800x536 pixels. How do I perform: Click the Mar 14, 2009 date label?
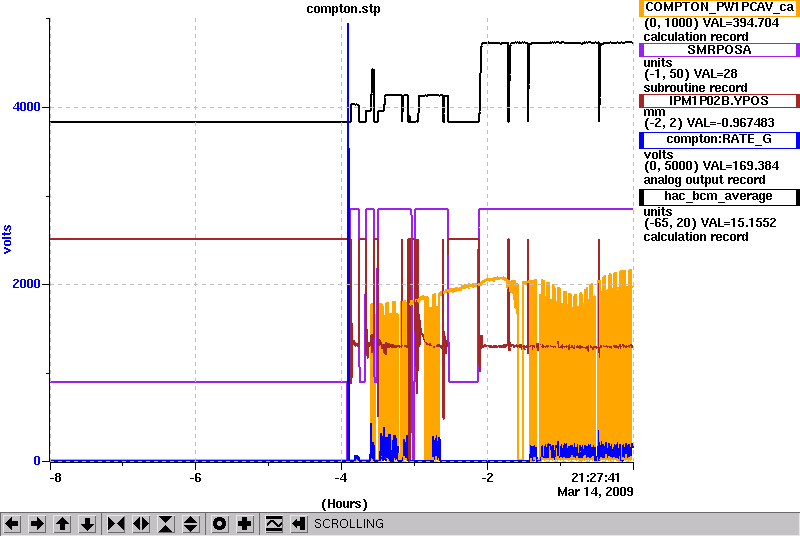tap(595, 492)
